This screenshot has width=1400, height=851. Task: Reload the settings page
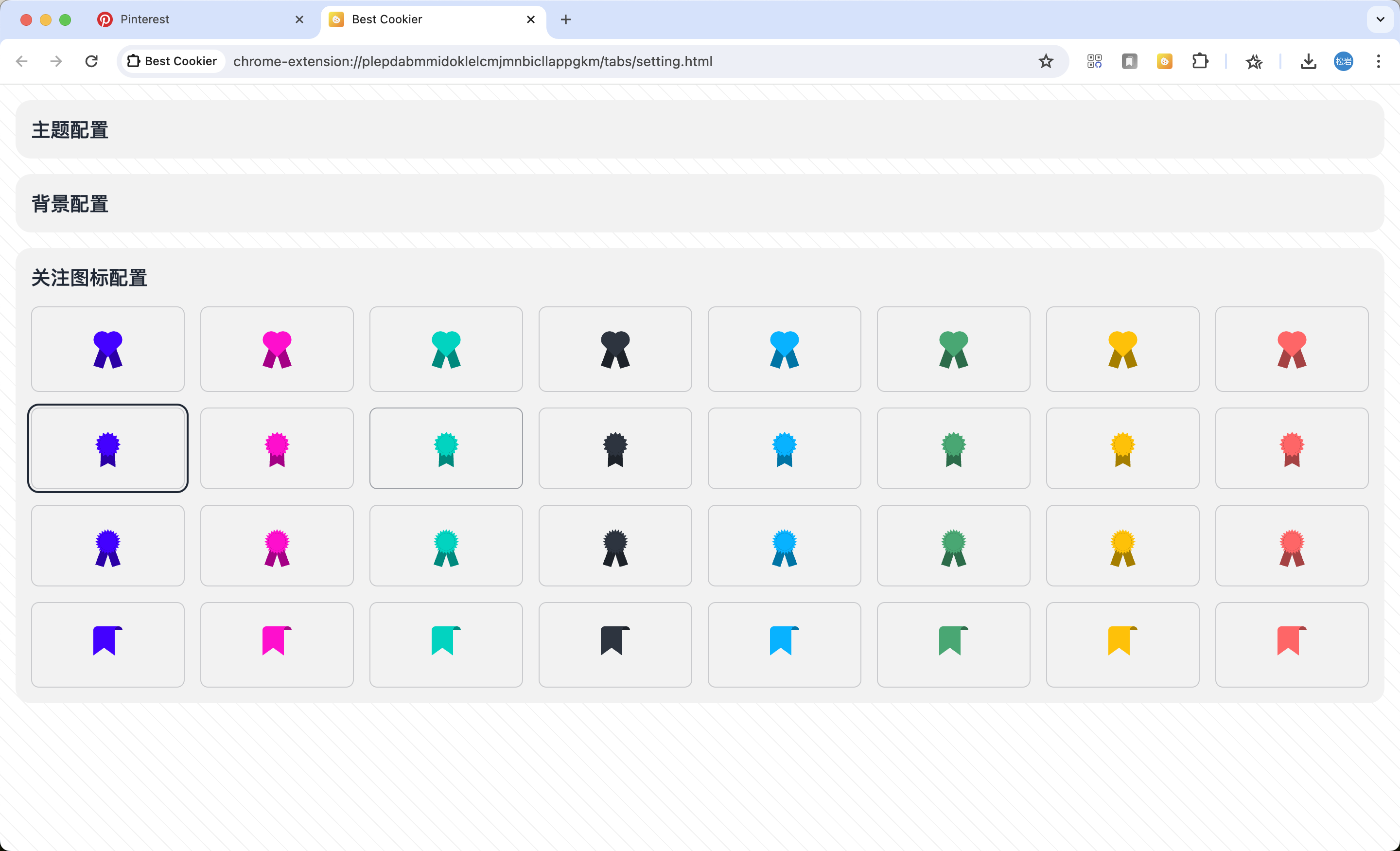(91, 61)
